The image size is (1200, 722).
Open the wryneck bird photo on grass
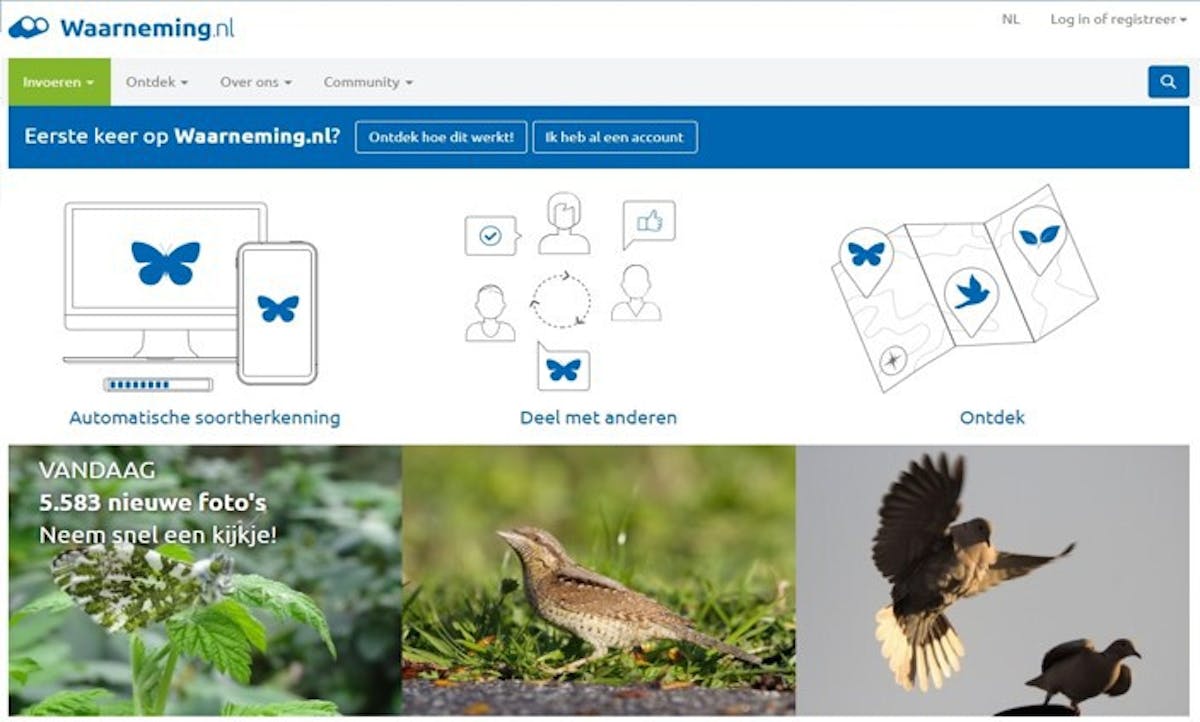599,581
